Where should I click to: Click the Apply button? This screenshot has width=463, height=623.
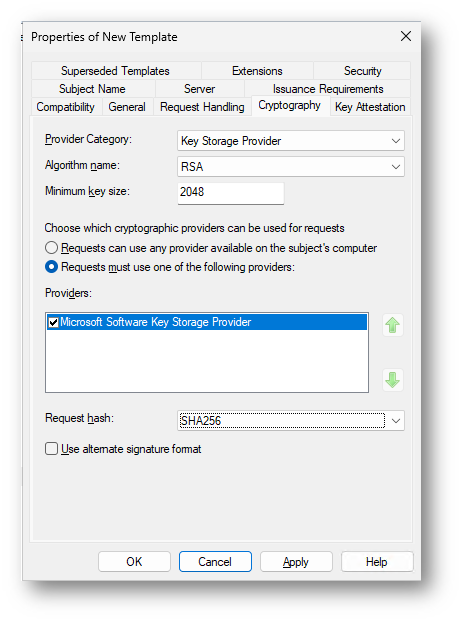(296, 561)
